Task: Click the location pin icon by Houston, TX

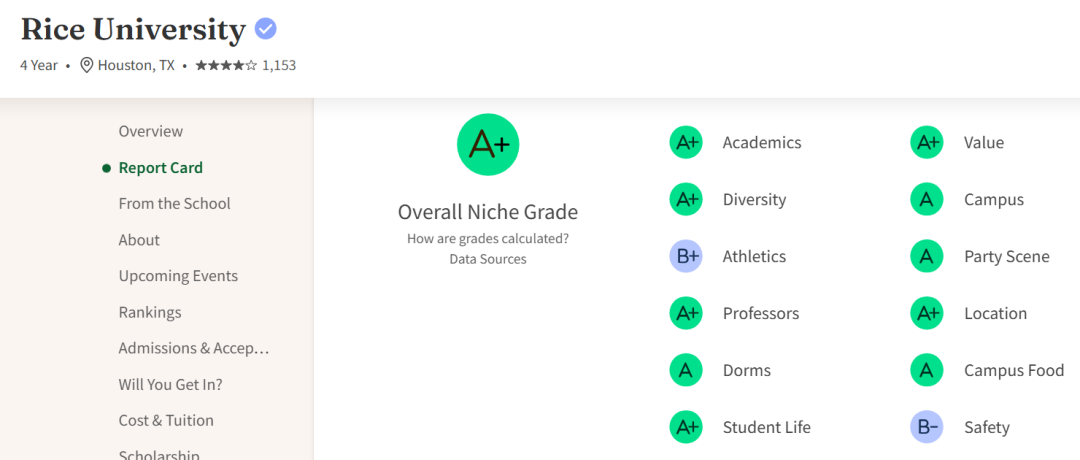Action: tap(87, 65)
